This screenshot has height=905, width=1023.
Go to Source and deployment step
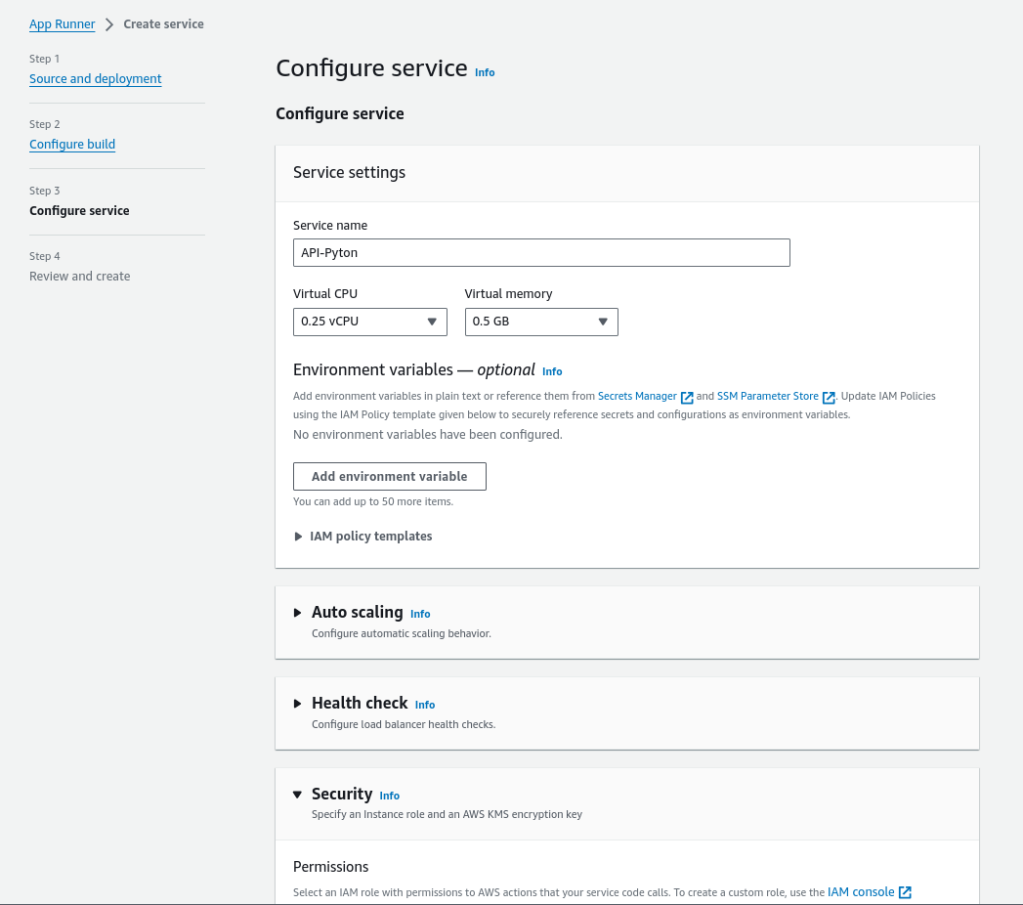point(95,79)
